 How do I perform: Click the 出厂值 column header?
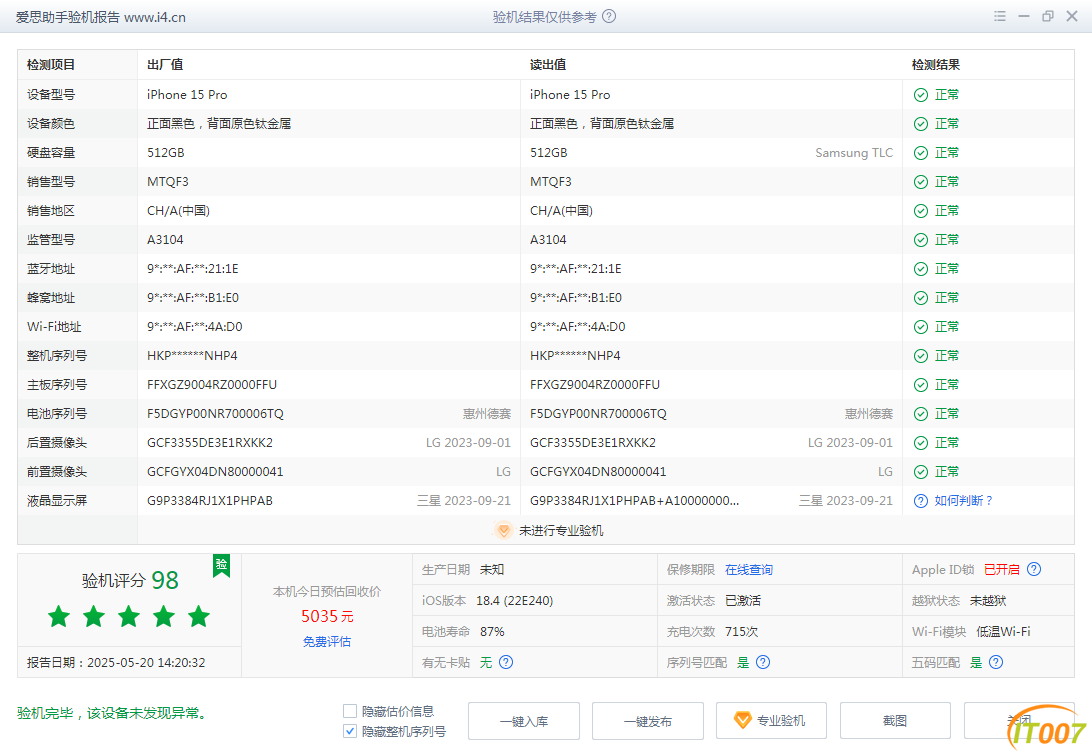[x=165, y=65]
